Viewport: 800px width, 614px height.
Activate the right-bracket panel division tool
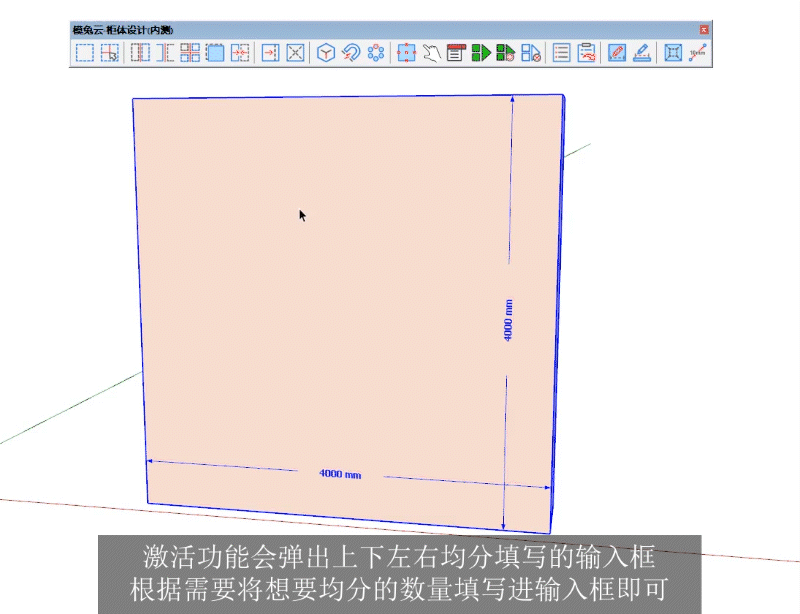click(166, 53)
